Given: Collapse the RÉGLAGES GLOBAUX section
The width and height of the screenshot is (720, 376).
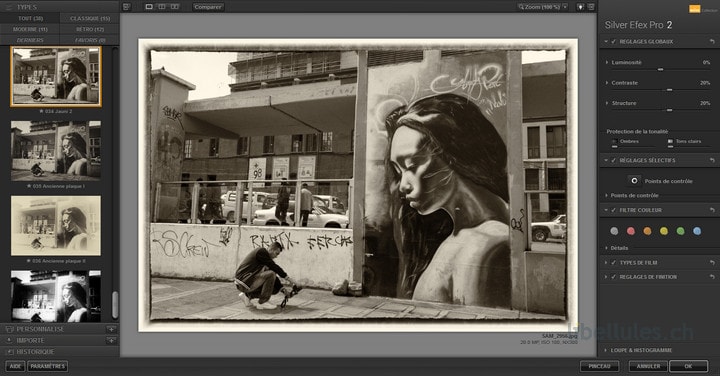Looking at the screenshot, I should click(606, 42).
